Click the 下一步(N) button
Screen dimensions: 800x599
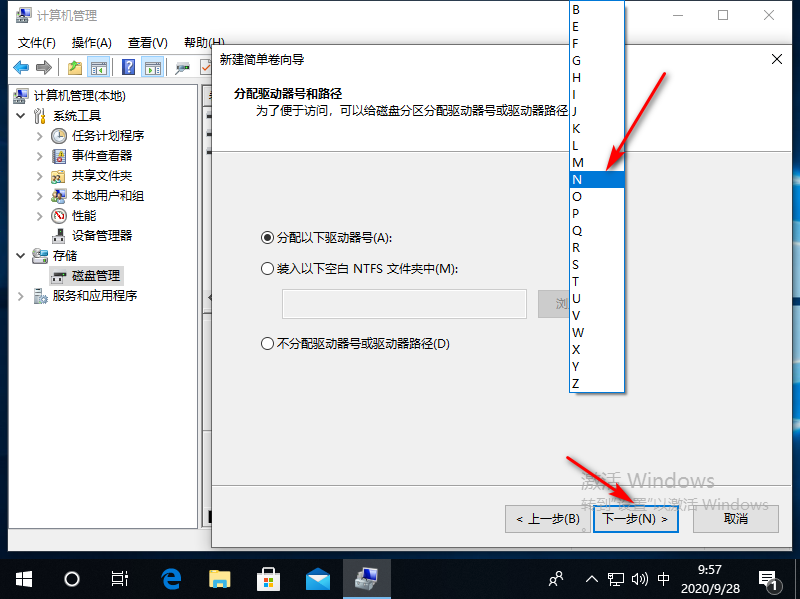tap(636, 519)
